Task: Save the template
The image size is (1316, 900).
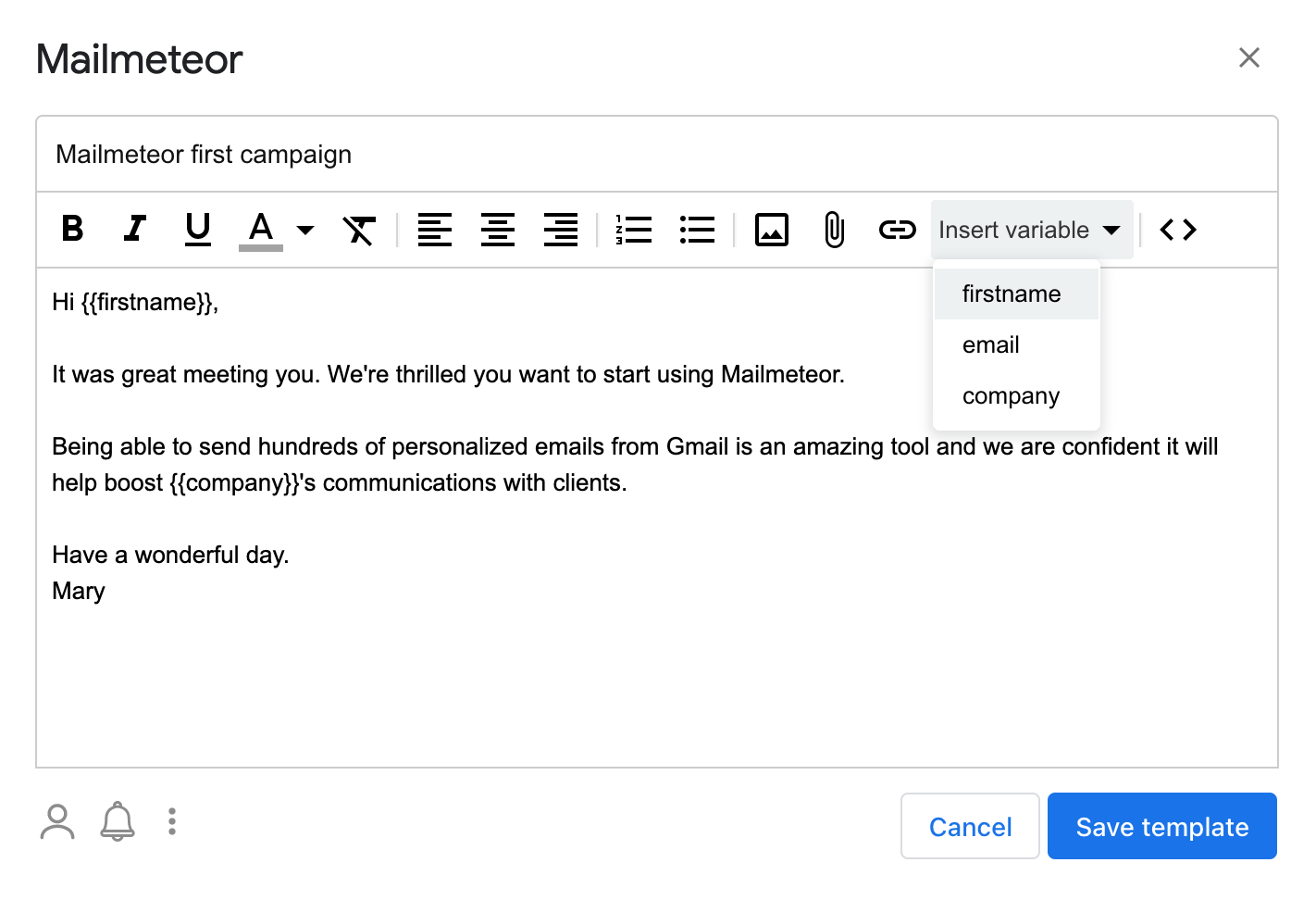Action: (x=1162, y=826)
